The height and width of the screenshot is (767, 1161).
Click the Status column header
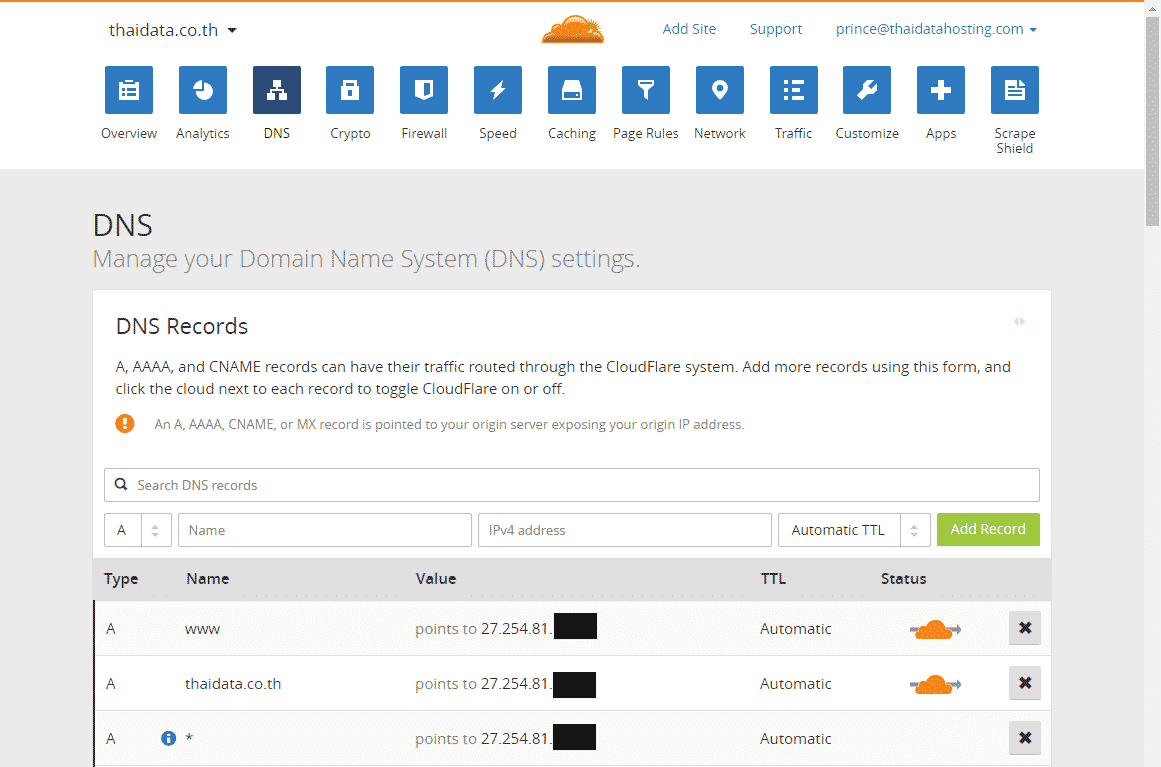[x=903, y=579]
